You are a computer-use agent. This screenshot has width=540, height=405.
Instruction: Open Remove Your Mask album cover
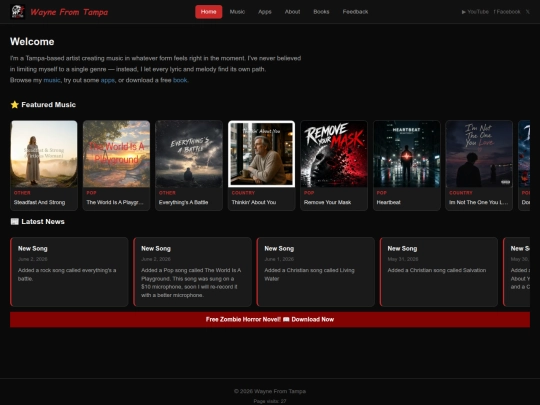tap(334, 154)
